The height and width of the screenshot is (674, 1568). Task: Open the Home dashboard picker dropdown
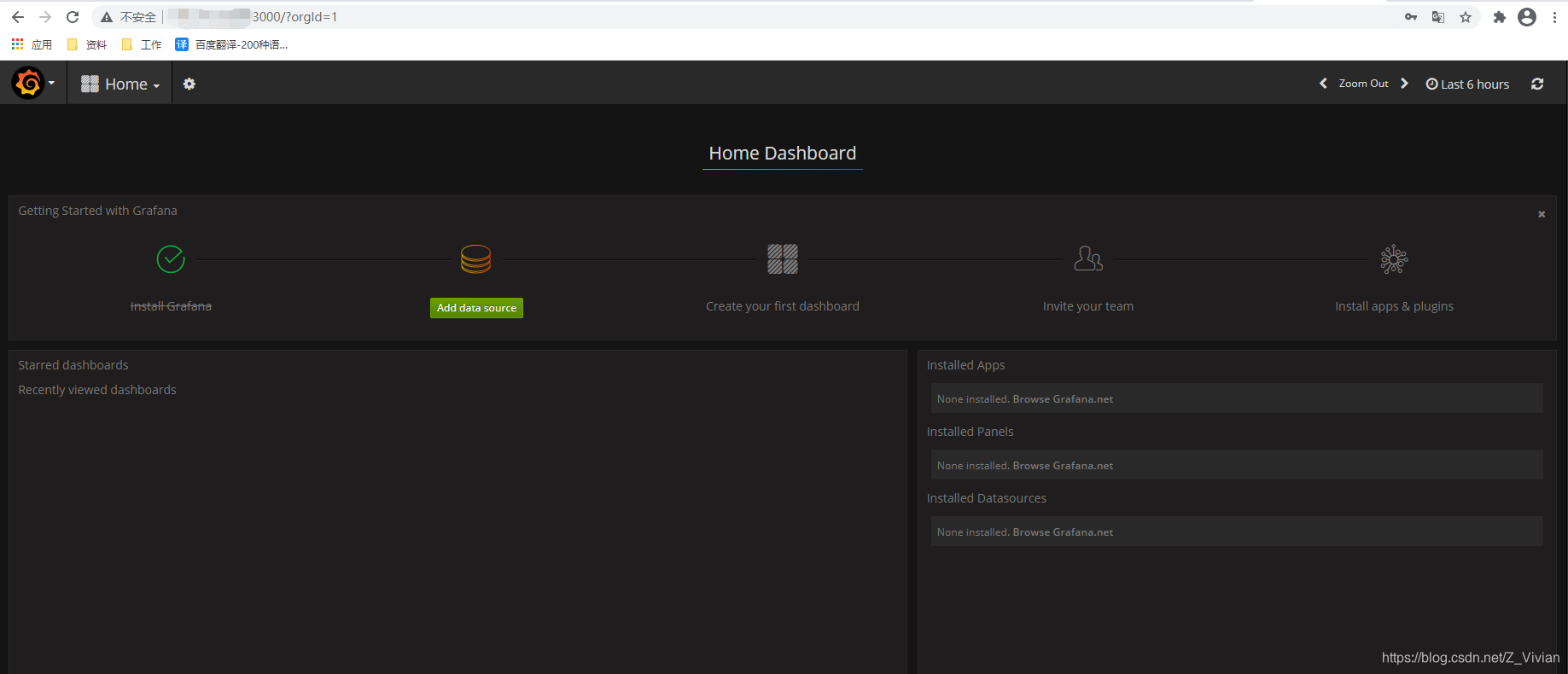pyautogui.click(x=120, y=84)
